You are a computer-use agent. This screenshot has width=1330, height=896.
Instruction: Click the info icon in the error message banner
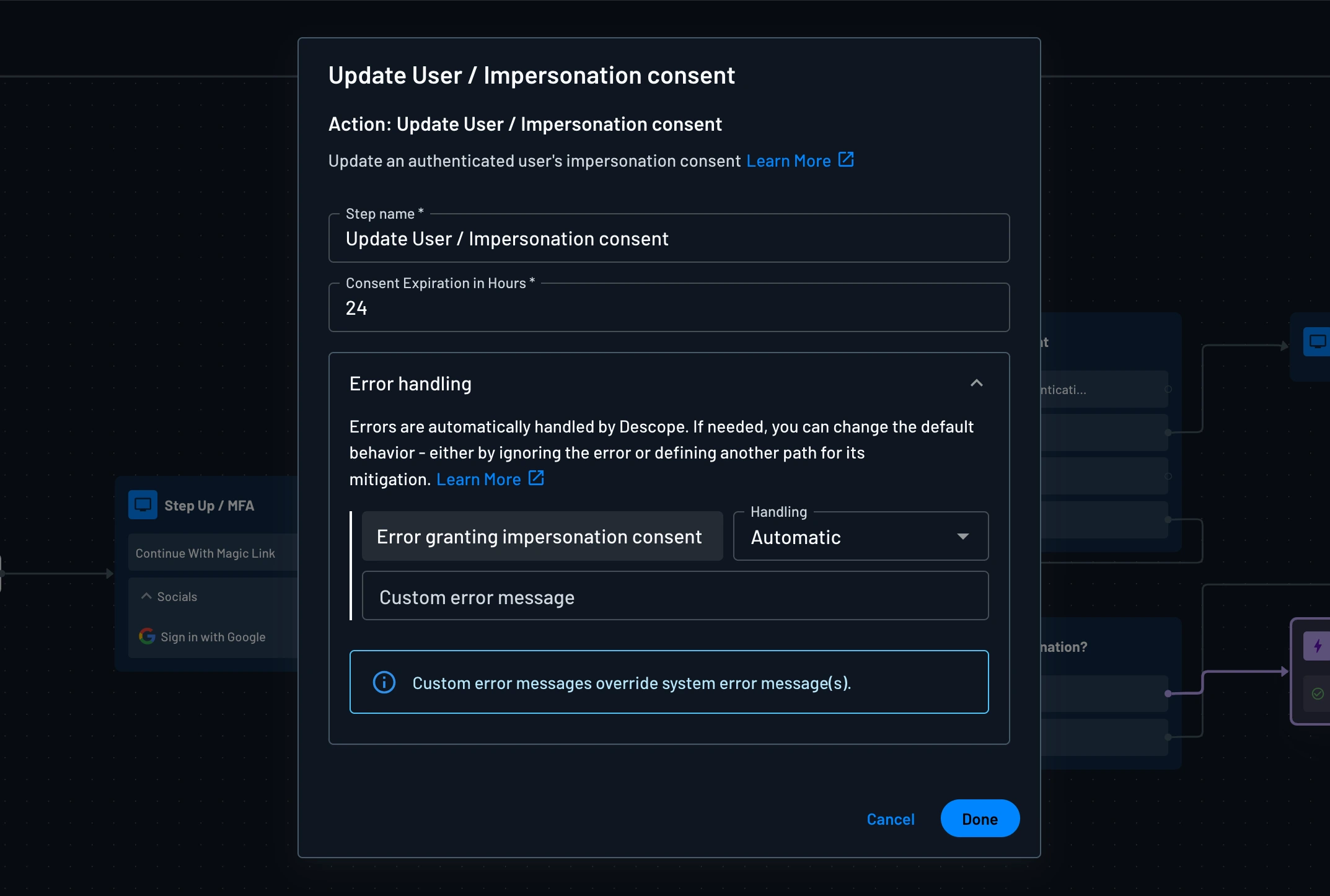[384, 682]
